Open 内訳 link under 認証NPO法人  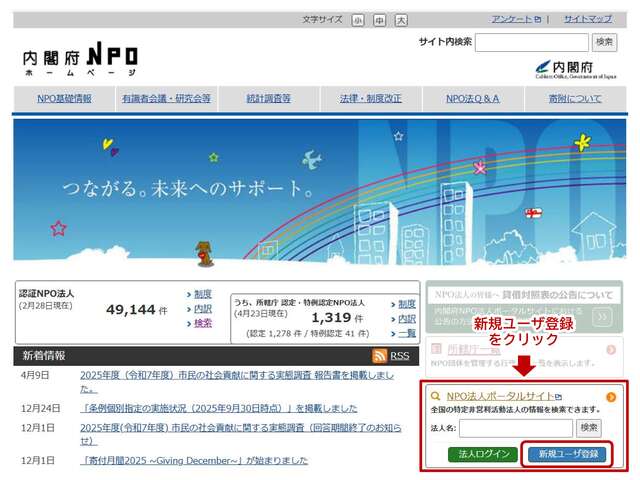202,309
